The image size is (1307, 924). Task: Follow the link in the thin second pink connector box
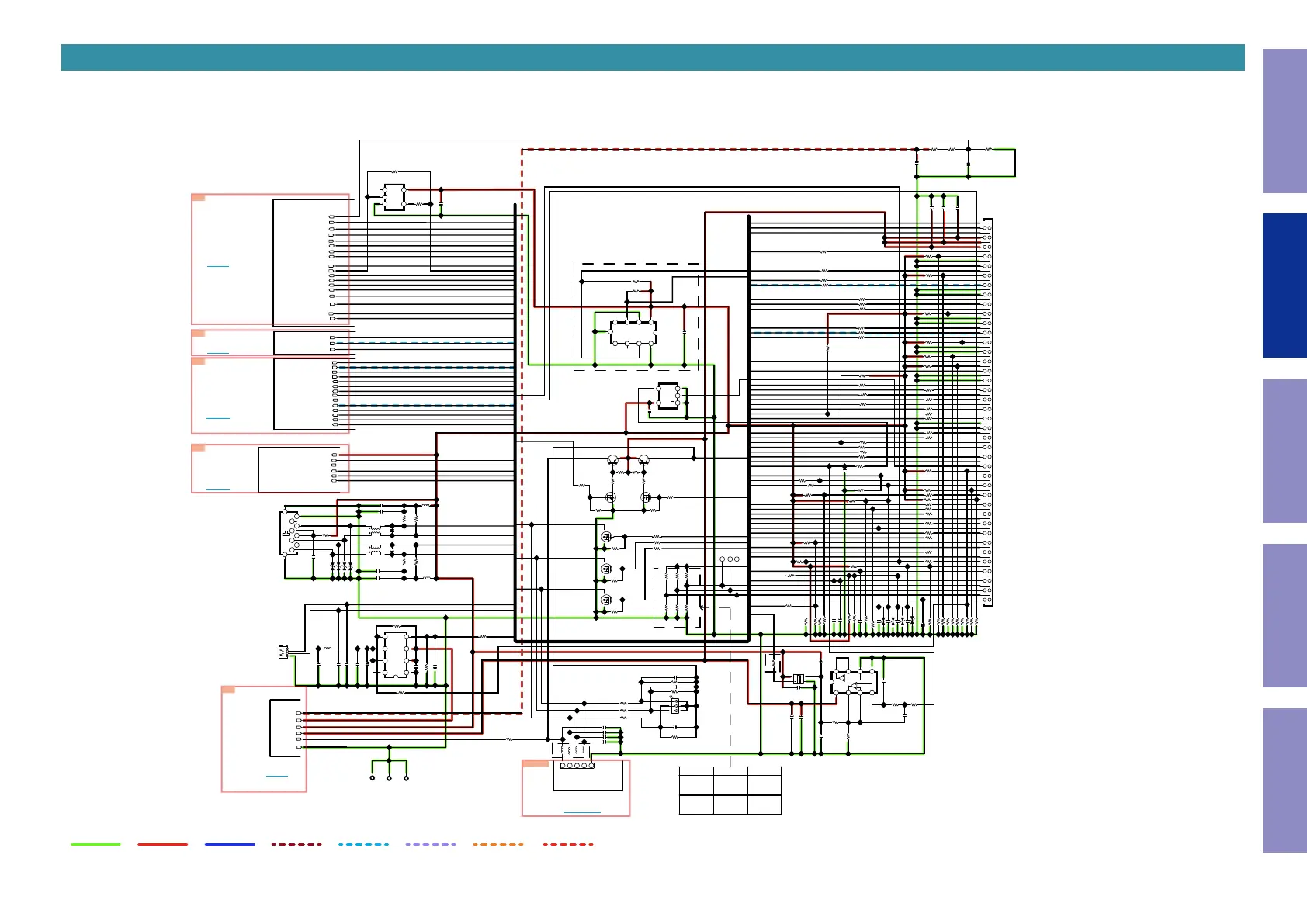[218, 353]
